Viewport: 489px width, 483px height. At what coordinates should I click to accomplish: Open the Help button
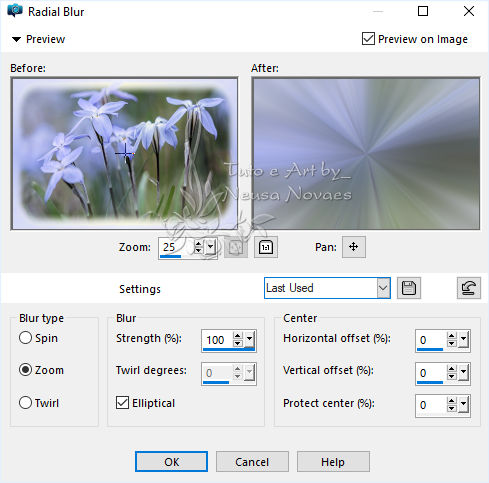coord(333,462)
